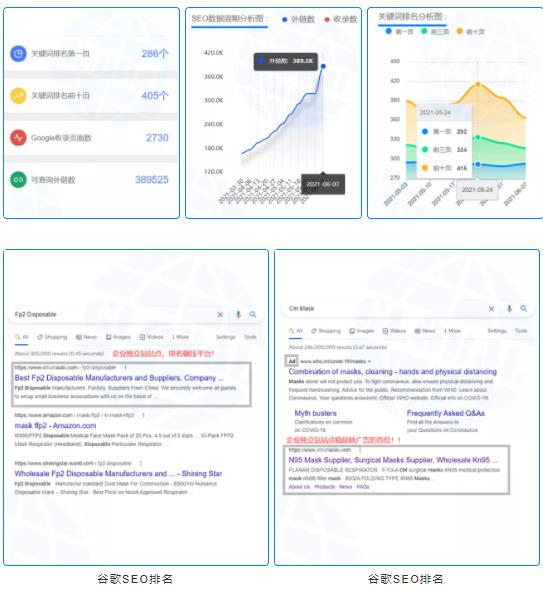The width and height of the screenshot is (543, 592).
Task: Open Settings in Cm Mask results
Action: 497,331
